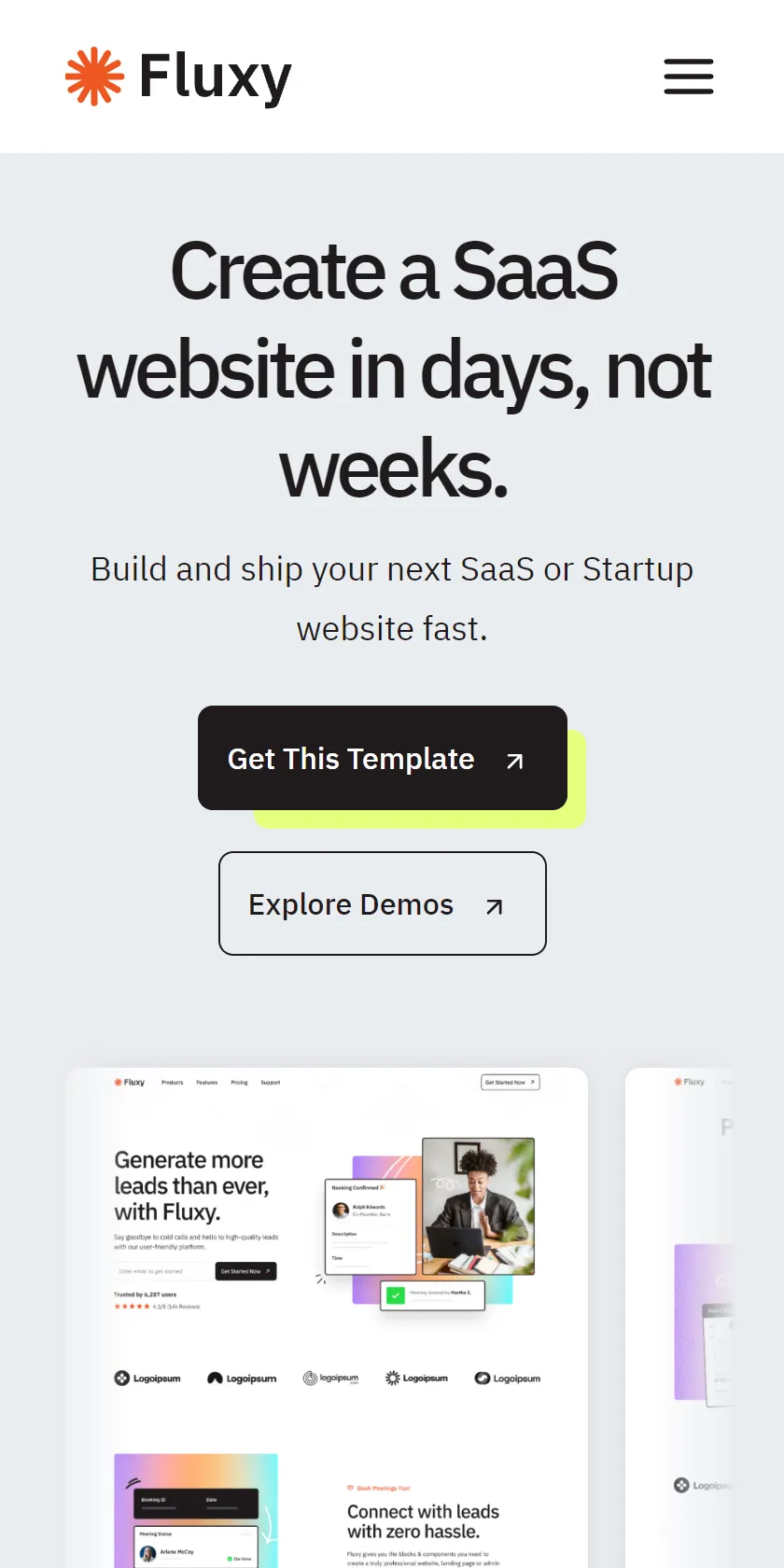
Task: Click the orange Fluxy starburst logo
Action: click(94, 77)
